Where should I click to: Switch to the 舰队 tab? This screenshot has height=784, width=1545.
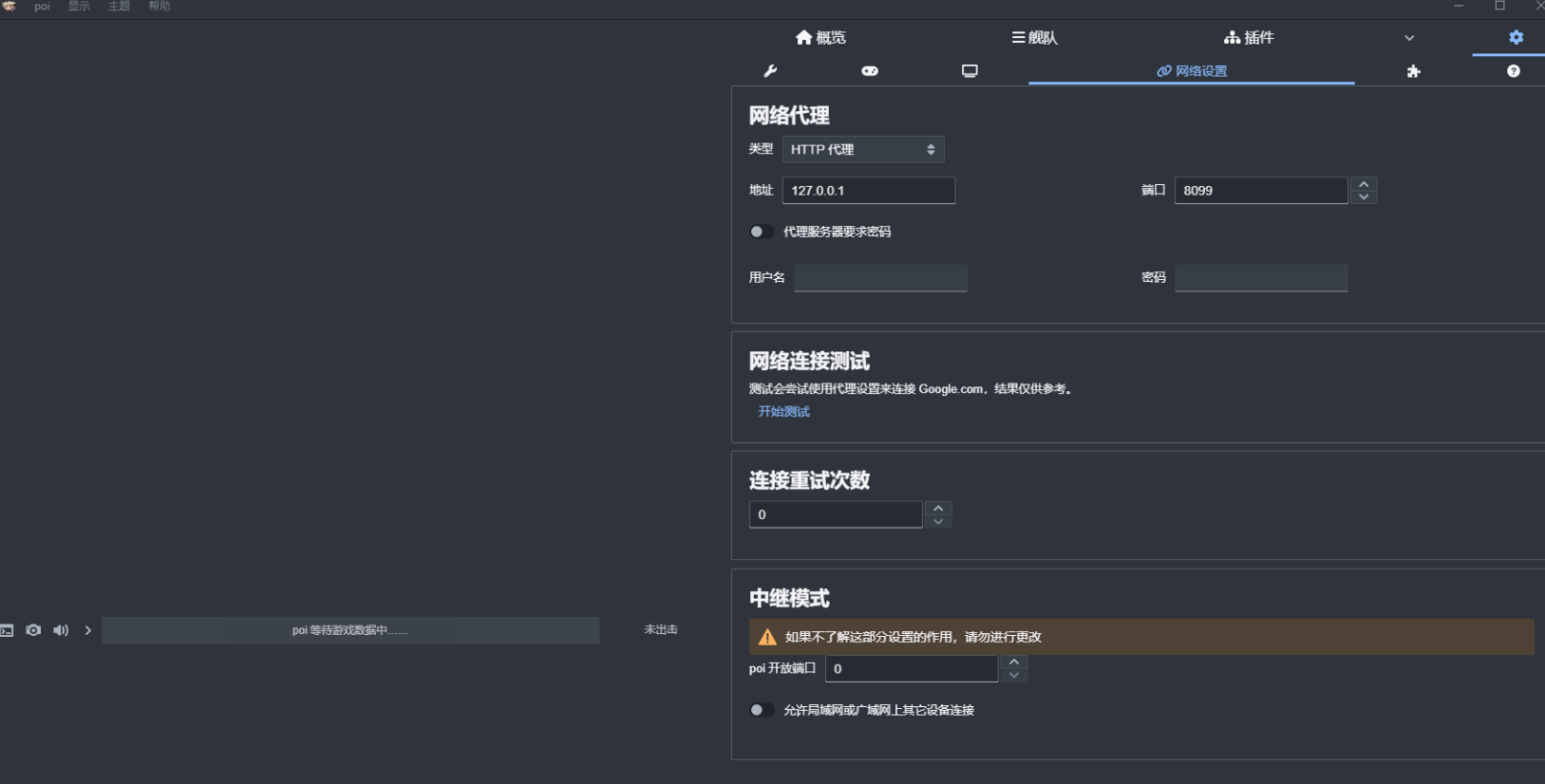(1034, 38)
